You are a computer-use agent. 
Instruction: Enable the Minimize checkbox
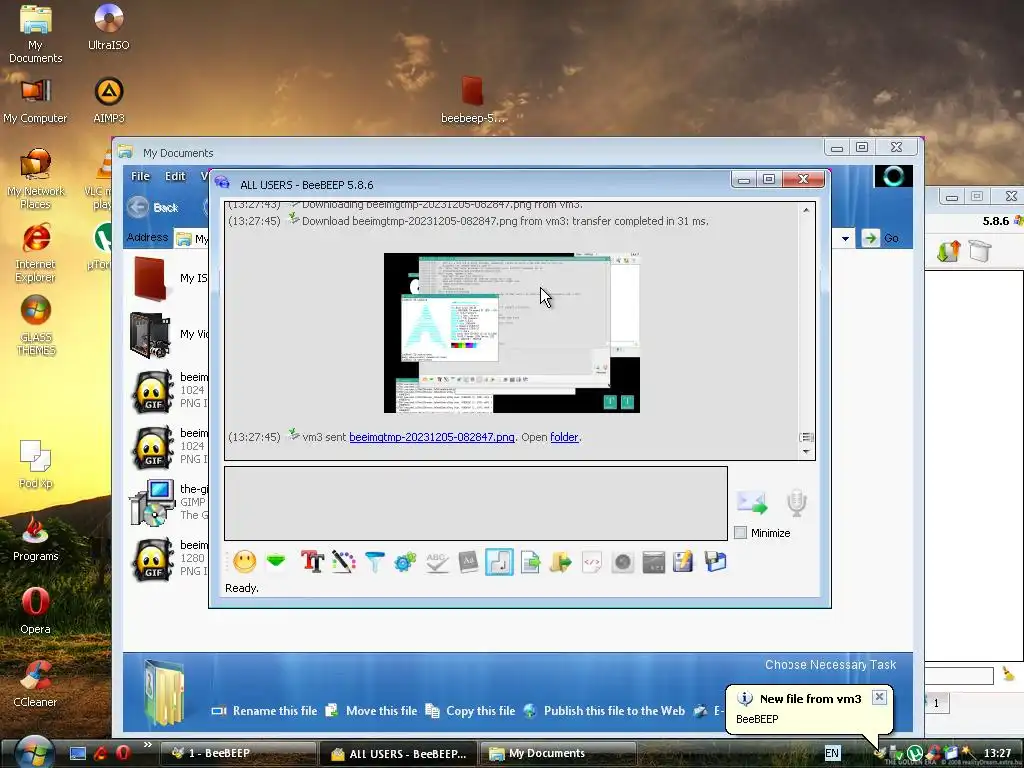[741, 533]
